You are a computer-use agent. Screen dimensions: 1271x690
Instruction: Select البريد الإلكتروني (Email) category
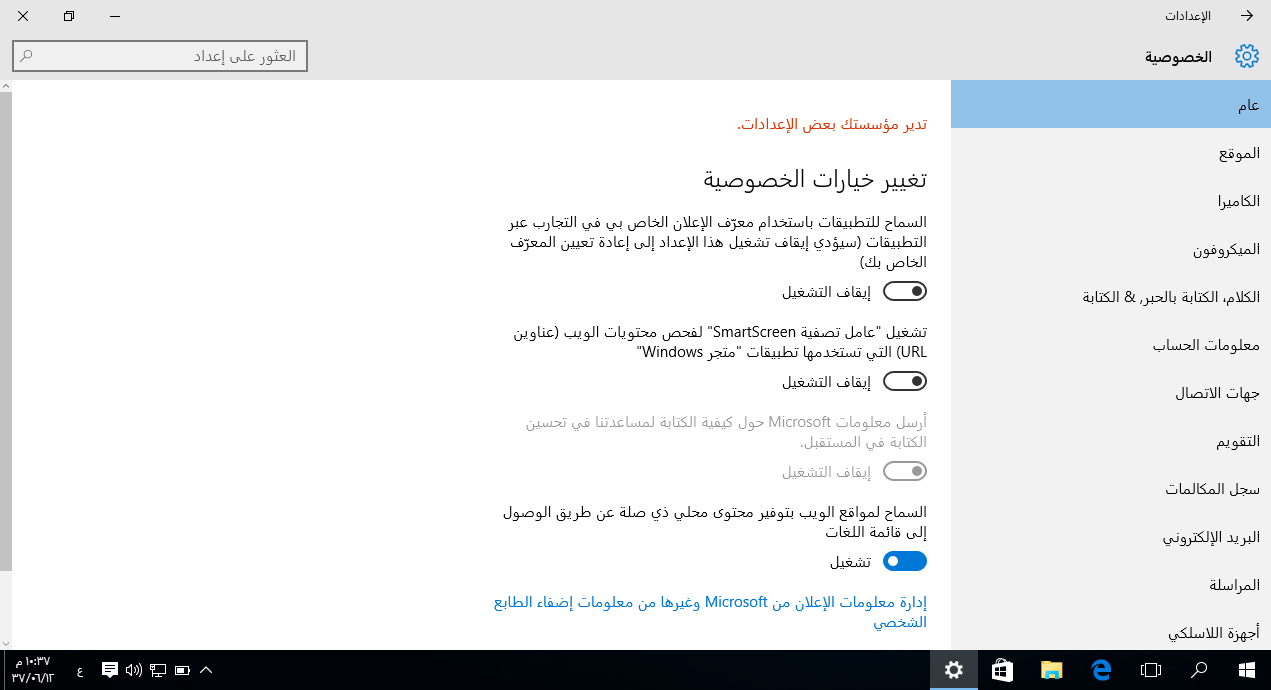tap(1111, 537)
